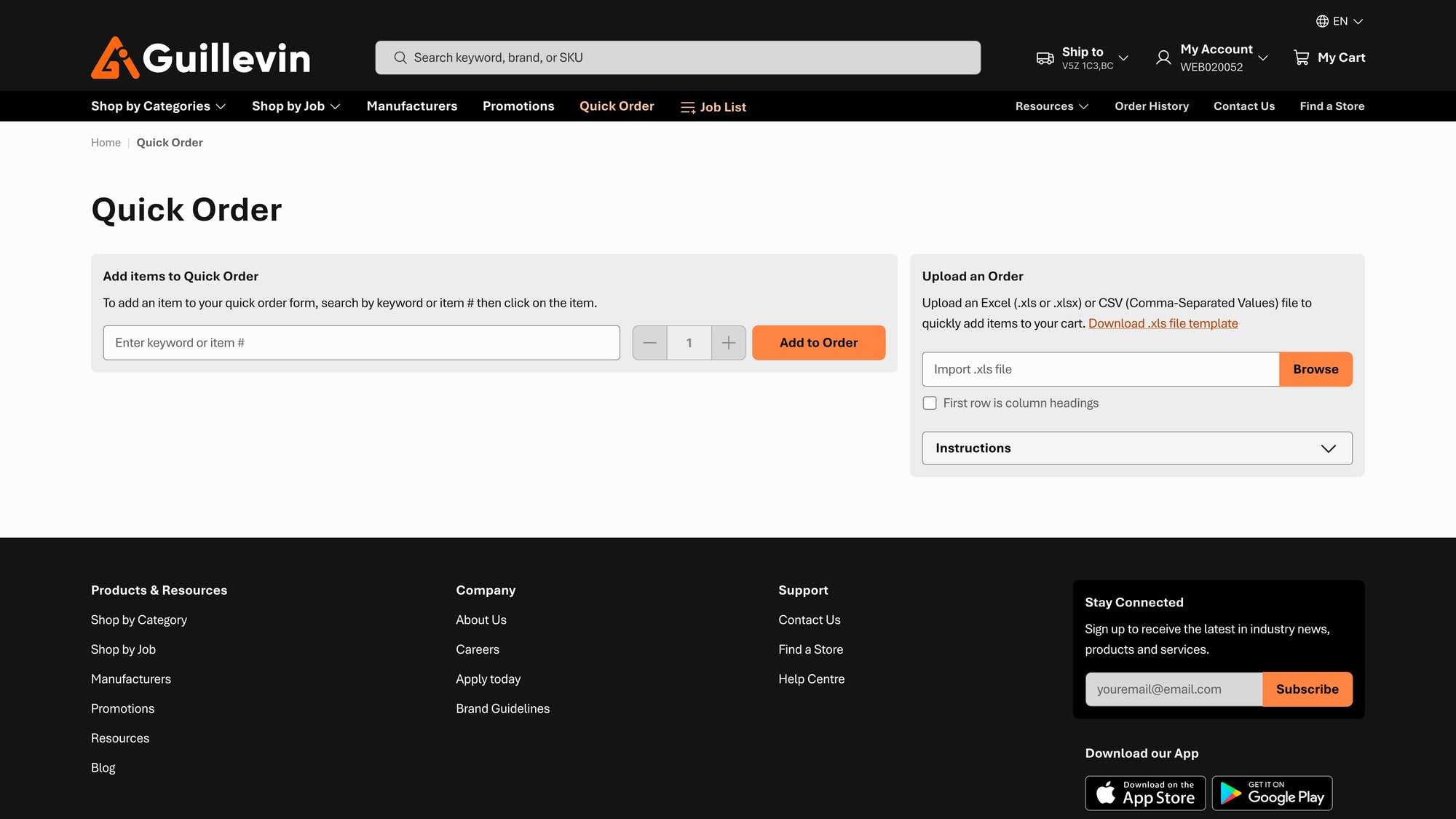Viewport: 1456px width, 819px height.
Task: Open Shop by Categories dropdown
Action: [158, 106]
